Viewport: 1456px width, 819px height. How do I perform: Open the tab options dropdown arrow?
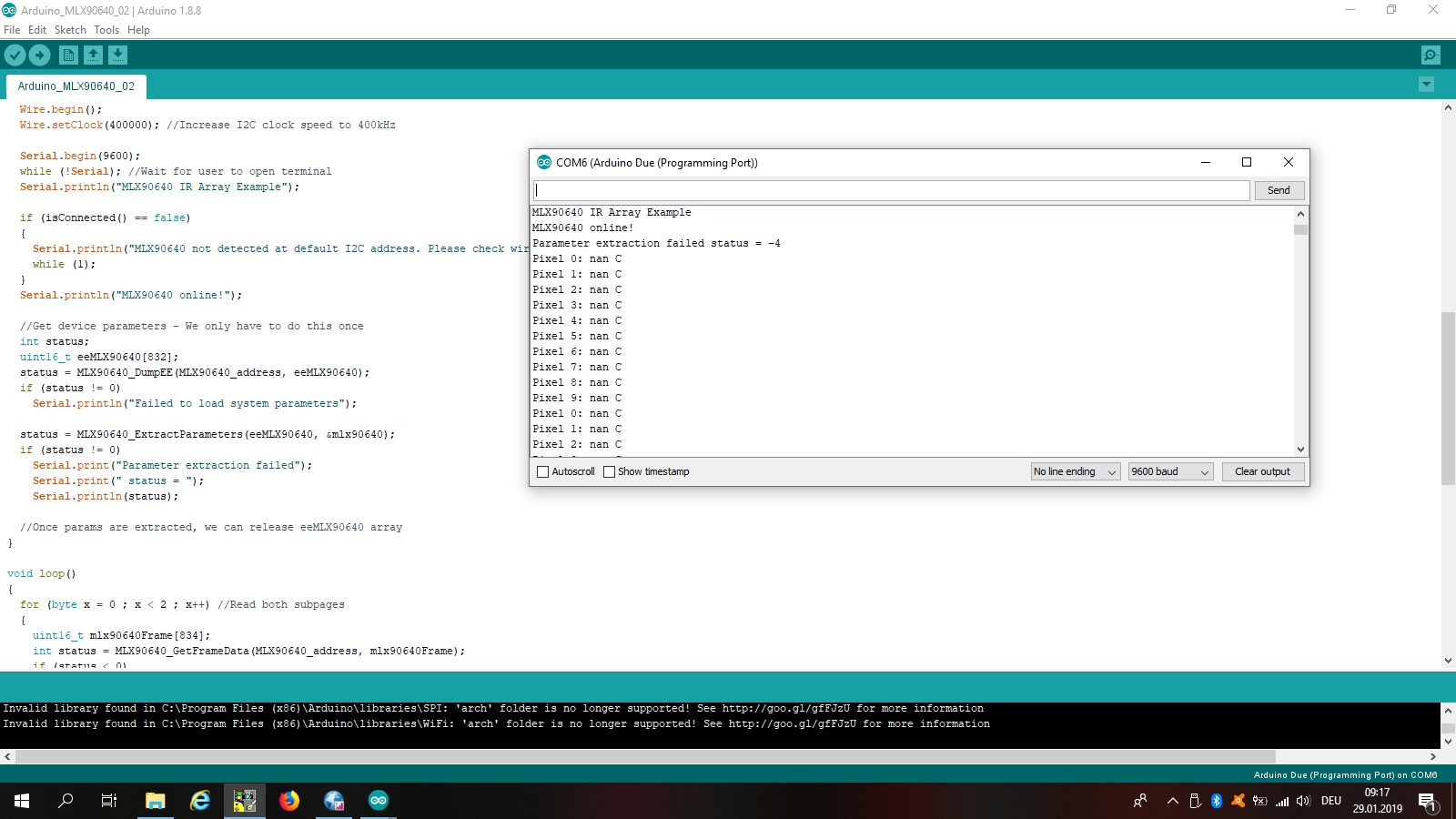point(1426,85)
